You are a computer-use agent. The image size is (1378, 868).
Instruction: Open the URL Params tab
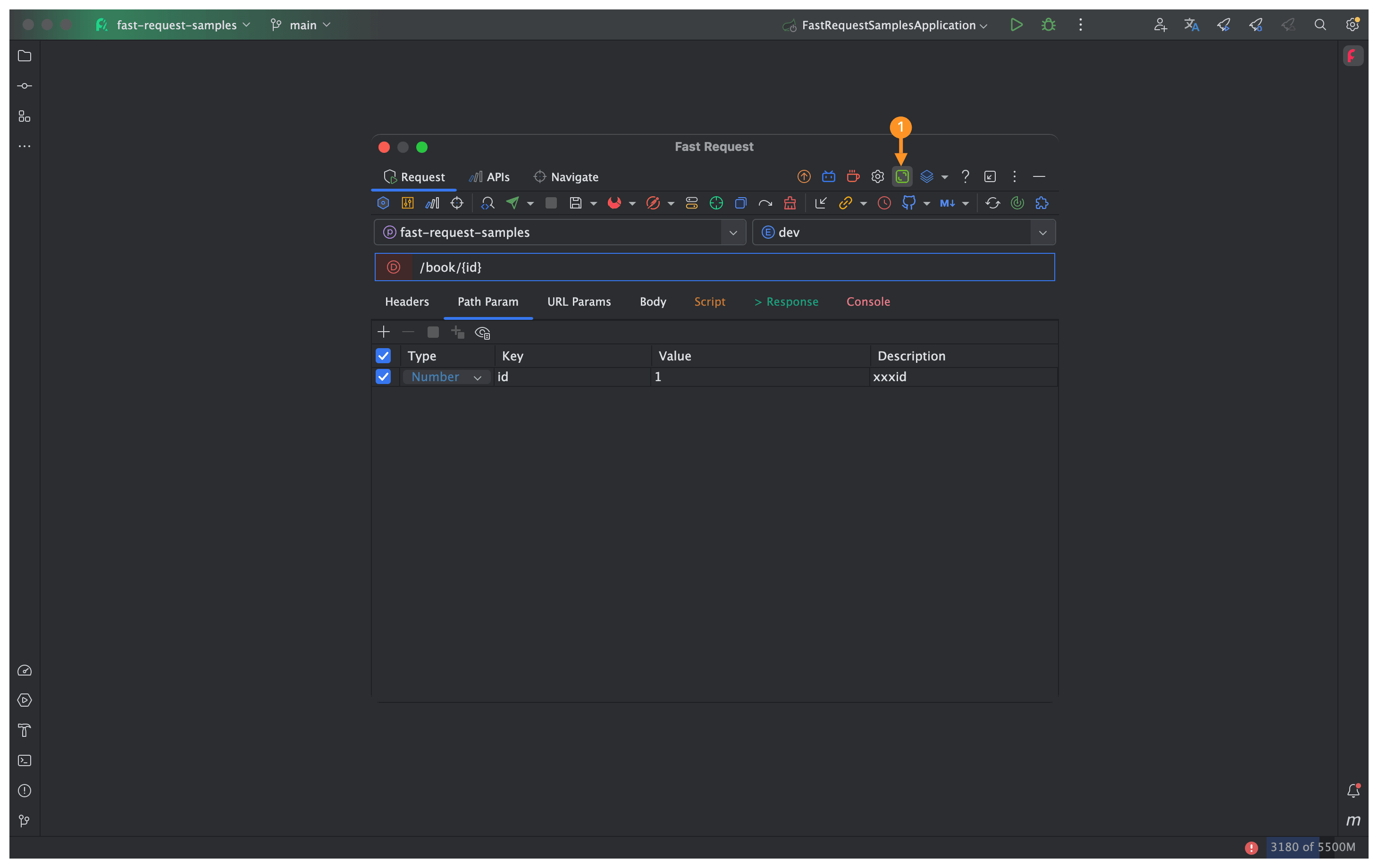(x=579, y=301)
